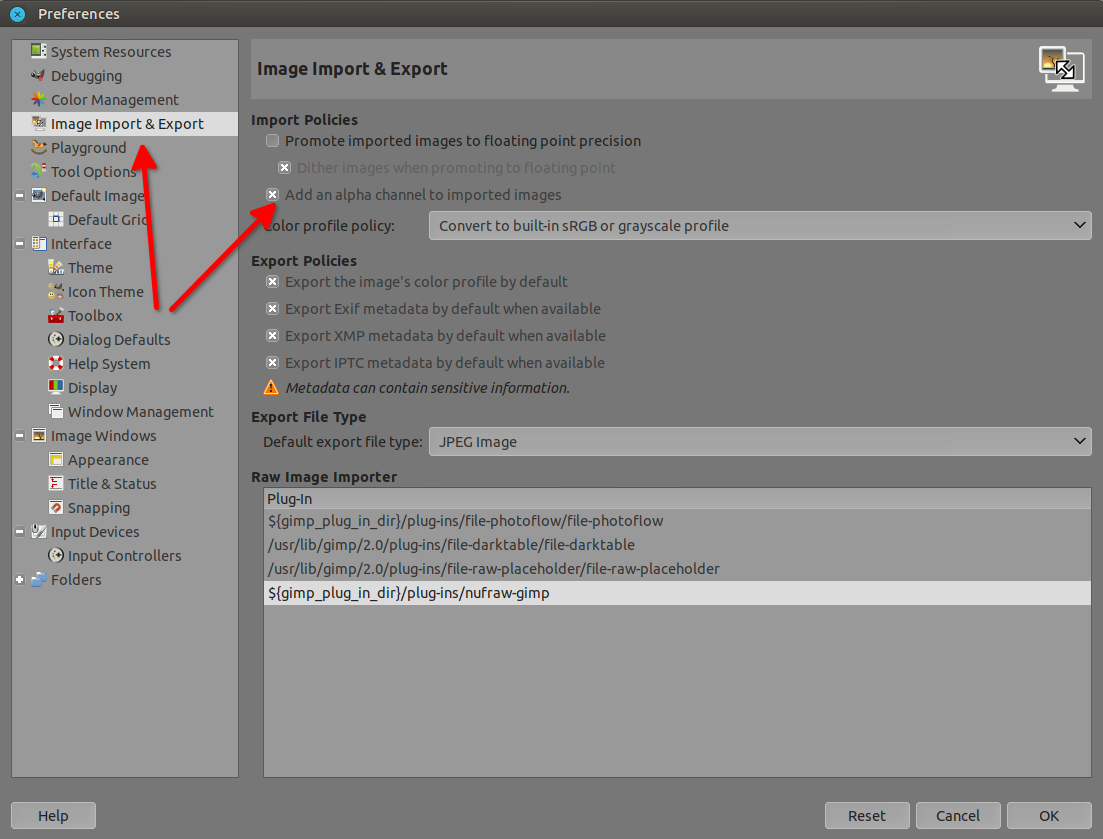This screenshot has width=1103, height=839.
Task: Click the Playground icon
Action: point(39,147)
